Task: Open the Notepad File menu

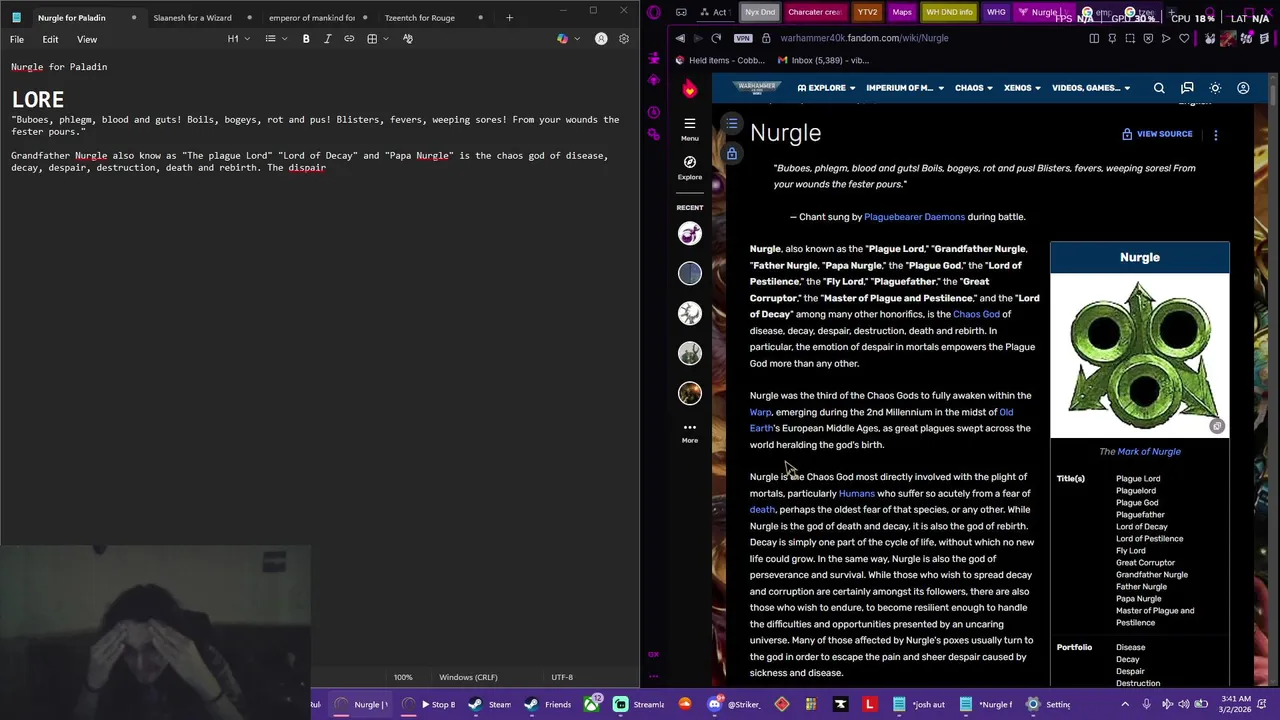Action: pos(17,39)
